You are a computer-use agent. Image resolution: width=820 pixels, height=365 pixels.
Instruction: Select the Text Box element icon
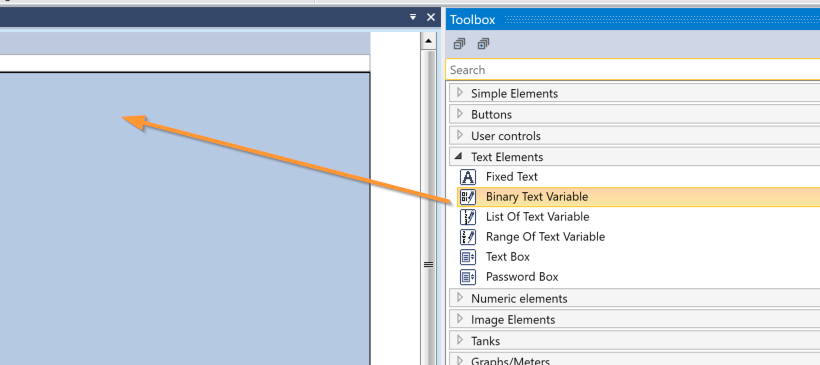[468, 257]
